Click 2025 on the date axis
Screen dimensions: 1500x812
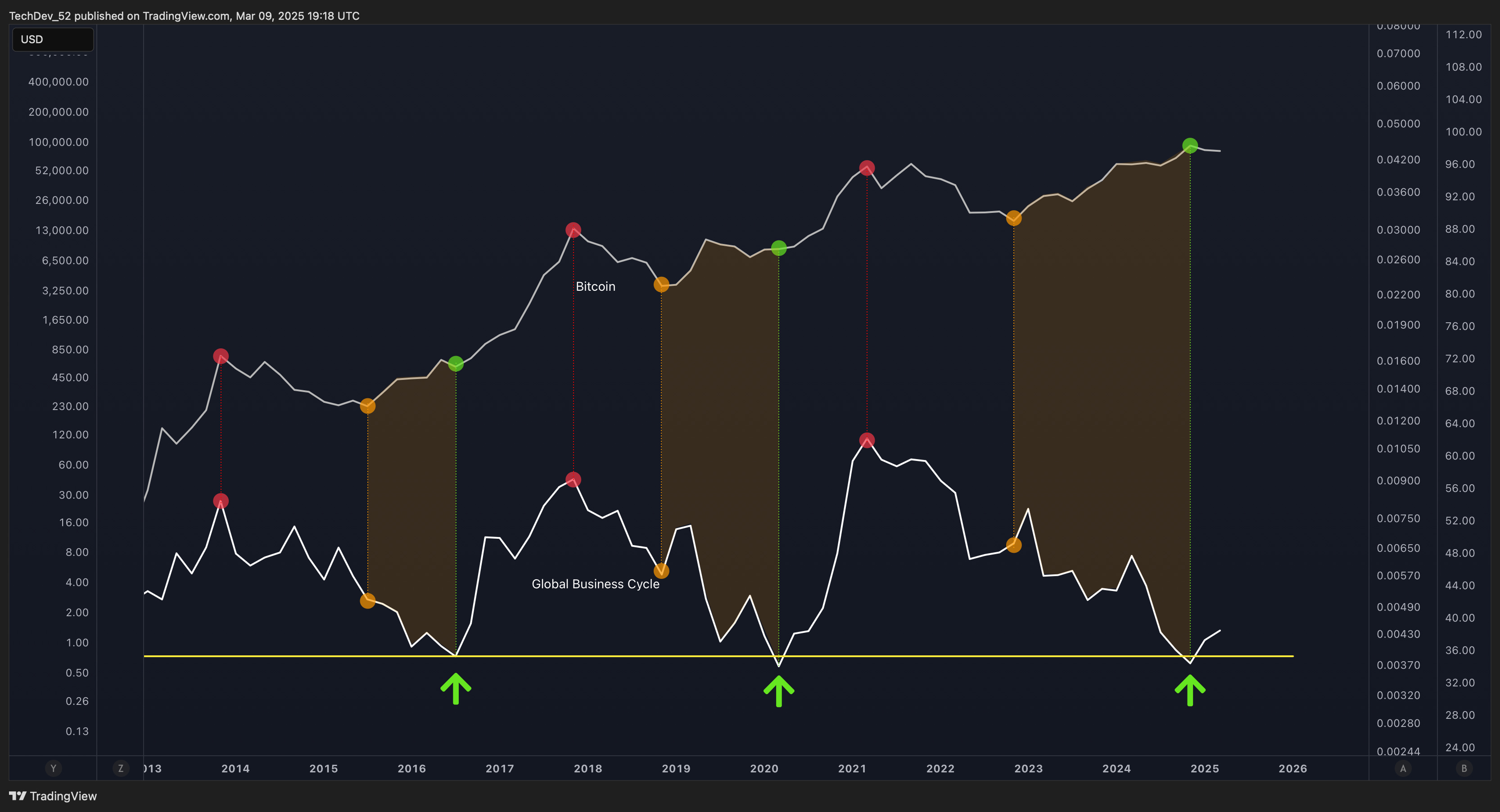[x=1205, y=768]
